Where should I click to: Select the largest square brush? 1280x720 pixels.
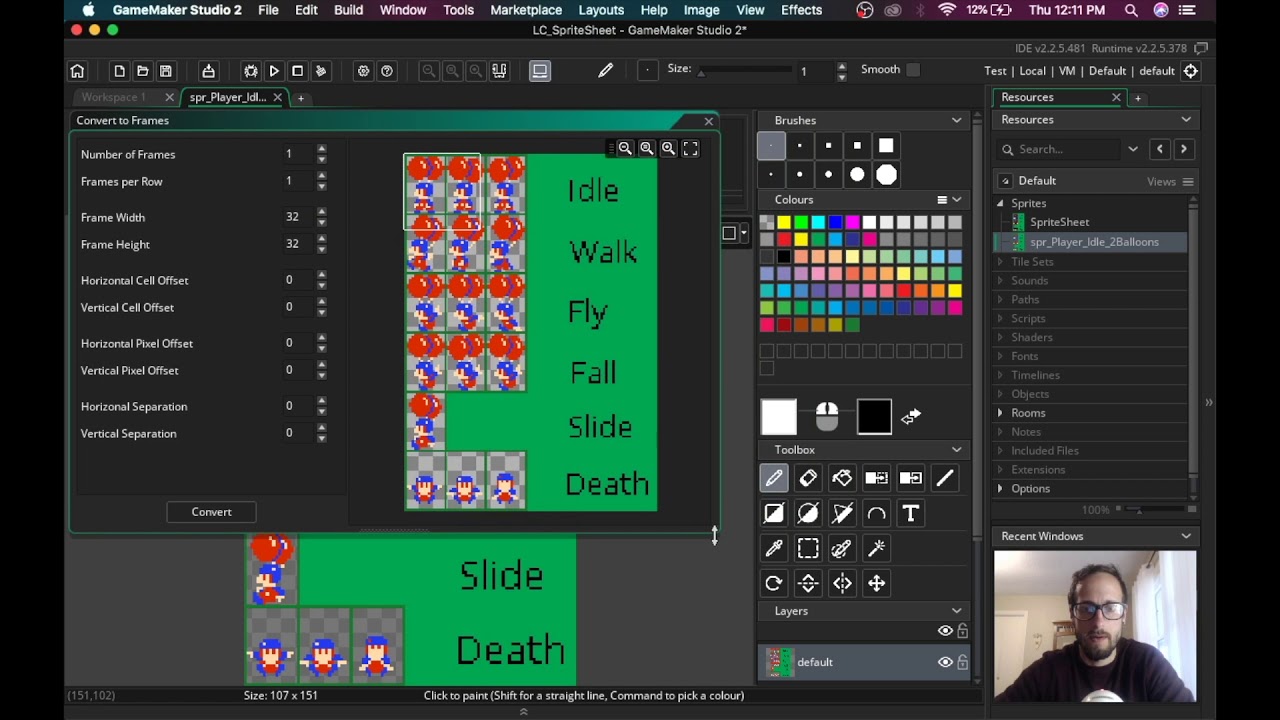[886, 146]
